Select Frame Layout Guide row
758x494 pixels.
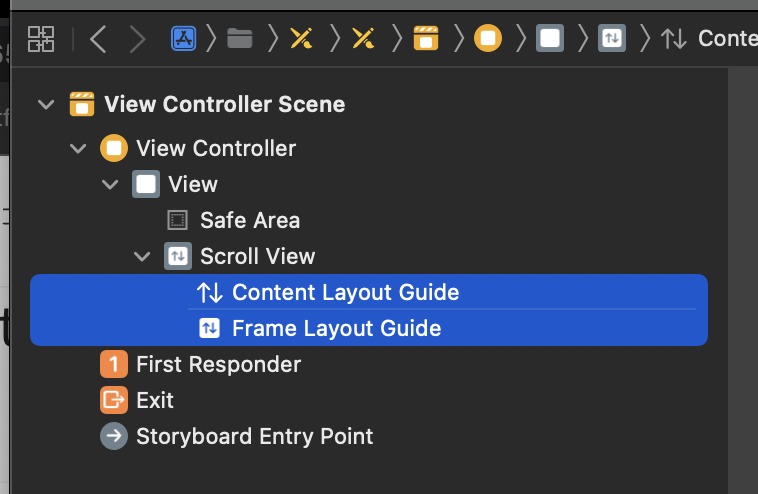tap(369, 328)
